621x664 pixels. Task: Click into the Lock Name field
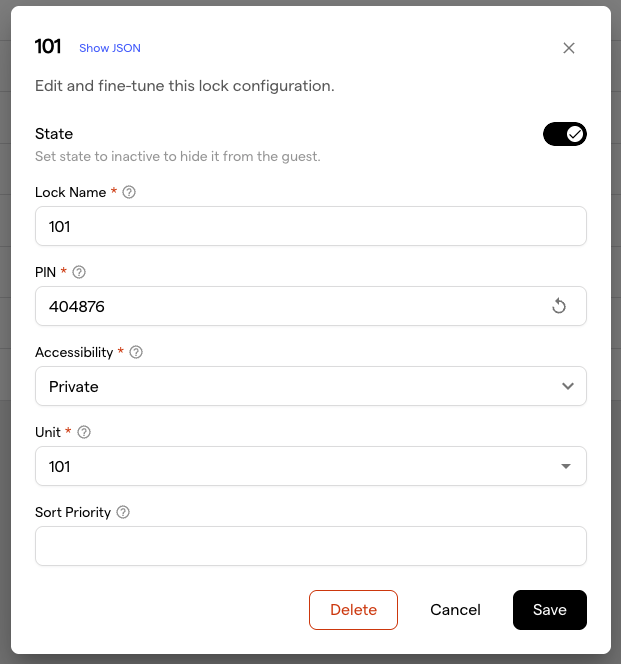click(310, 226)
